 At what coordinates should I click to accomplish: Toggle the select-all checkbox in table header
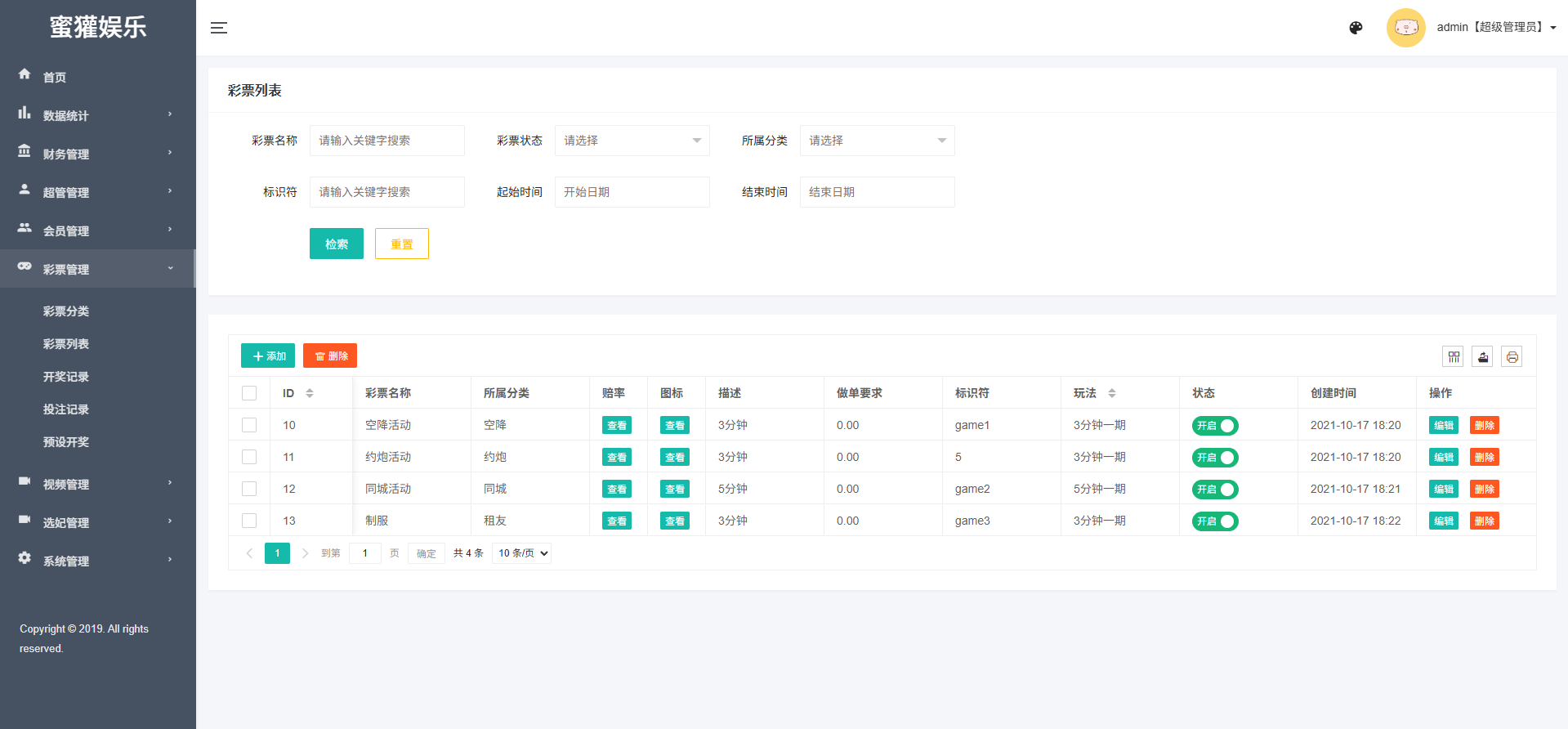click(x=249, y=393)
